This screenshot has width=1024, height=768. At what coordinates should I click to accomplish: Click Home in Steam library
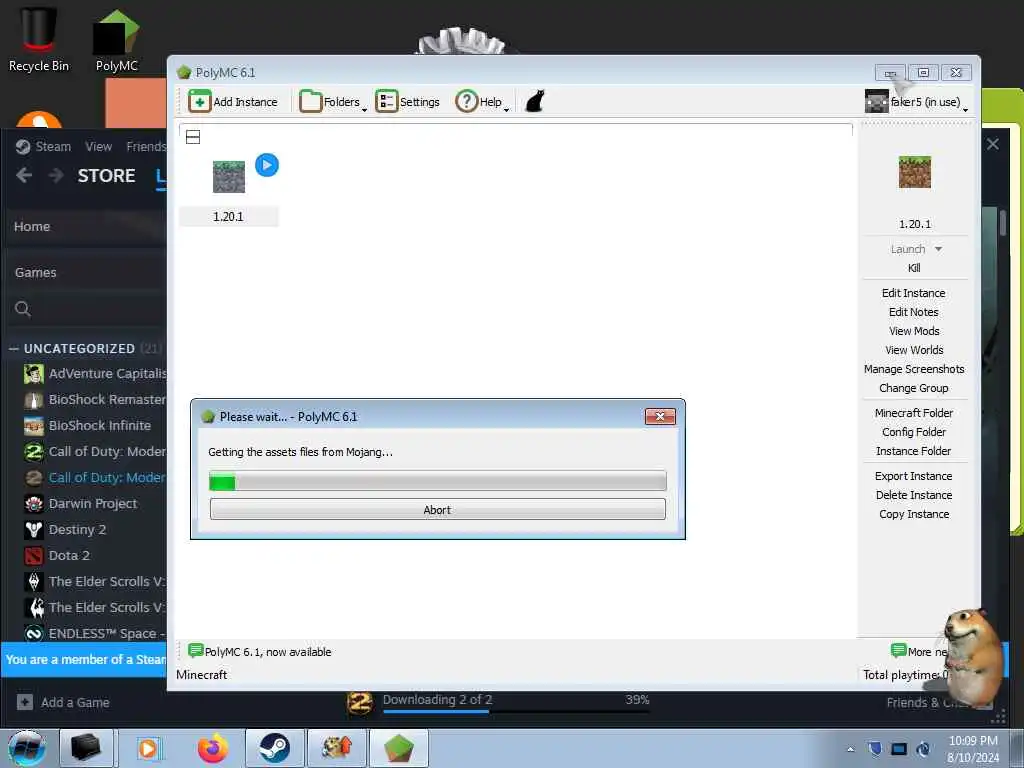(x=32, y=227)
